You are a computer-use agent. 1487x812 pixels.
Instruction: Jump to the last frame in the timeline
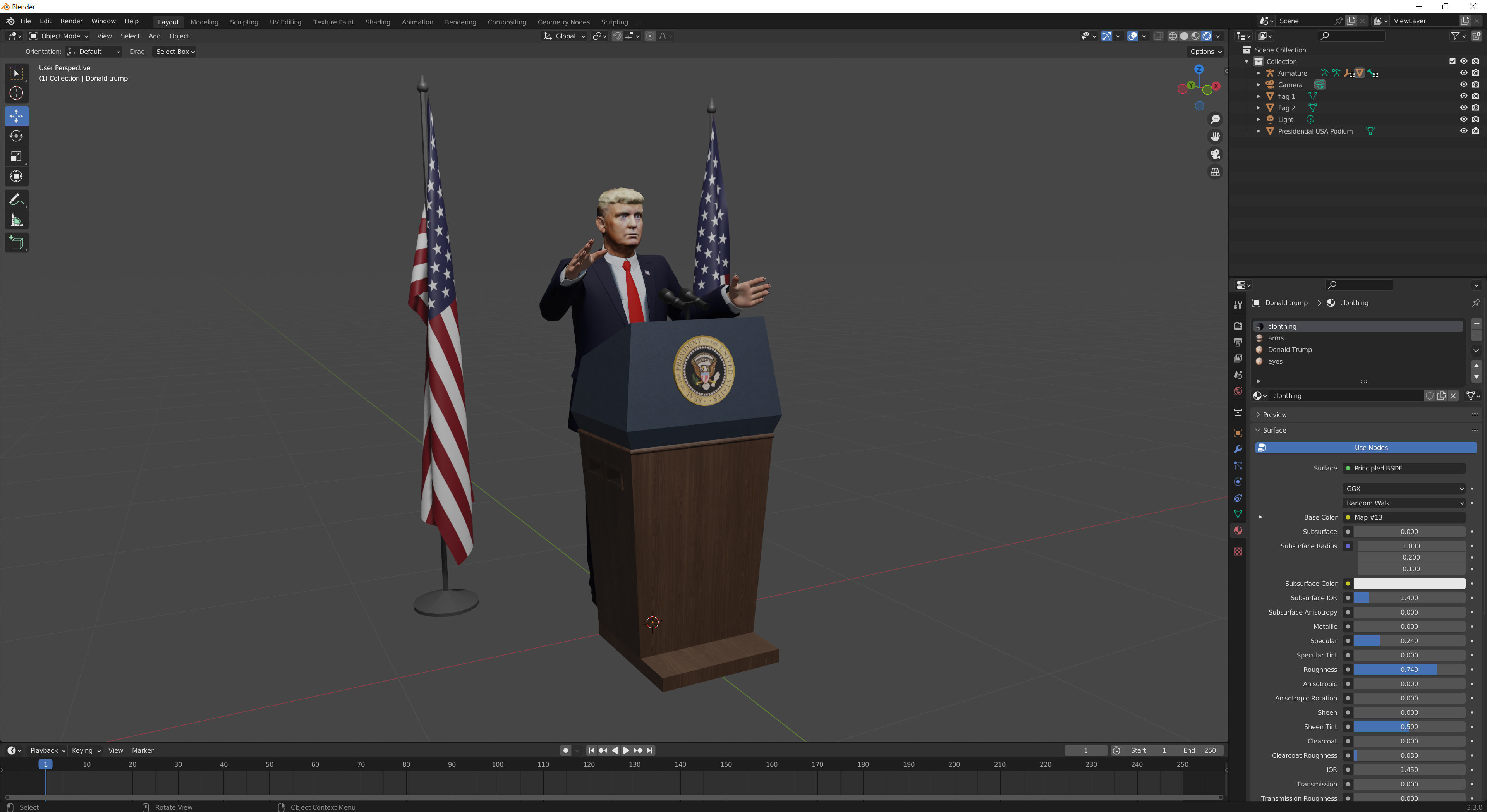[x=649, y=750]
